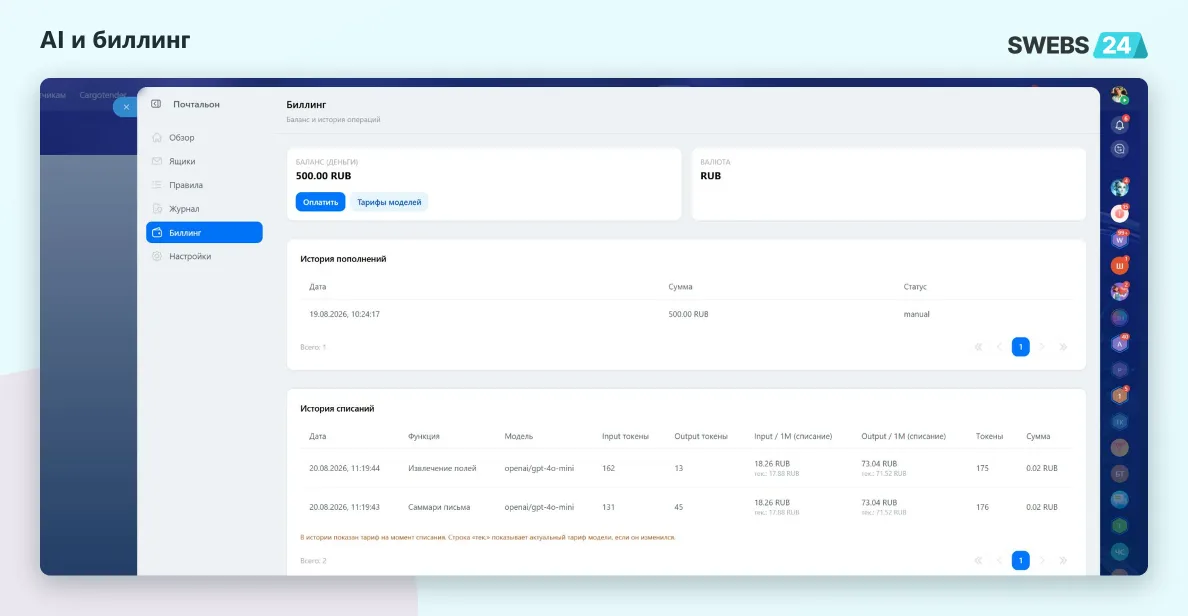Open the A hexagon chat with badge 40
The height and width of the screenshot is (616, 1188).
tap(1119, 344)
